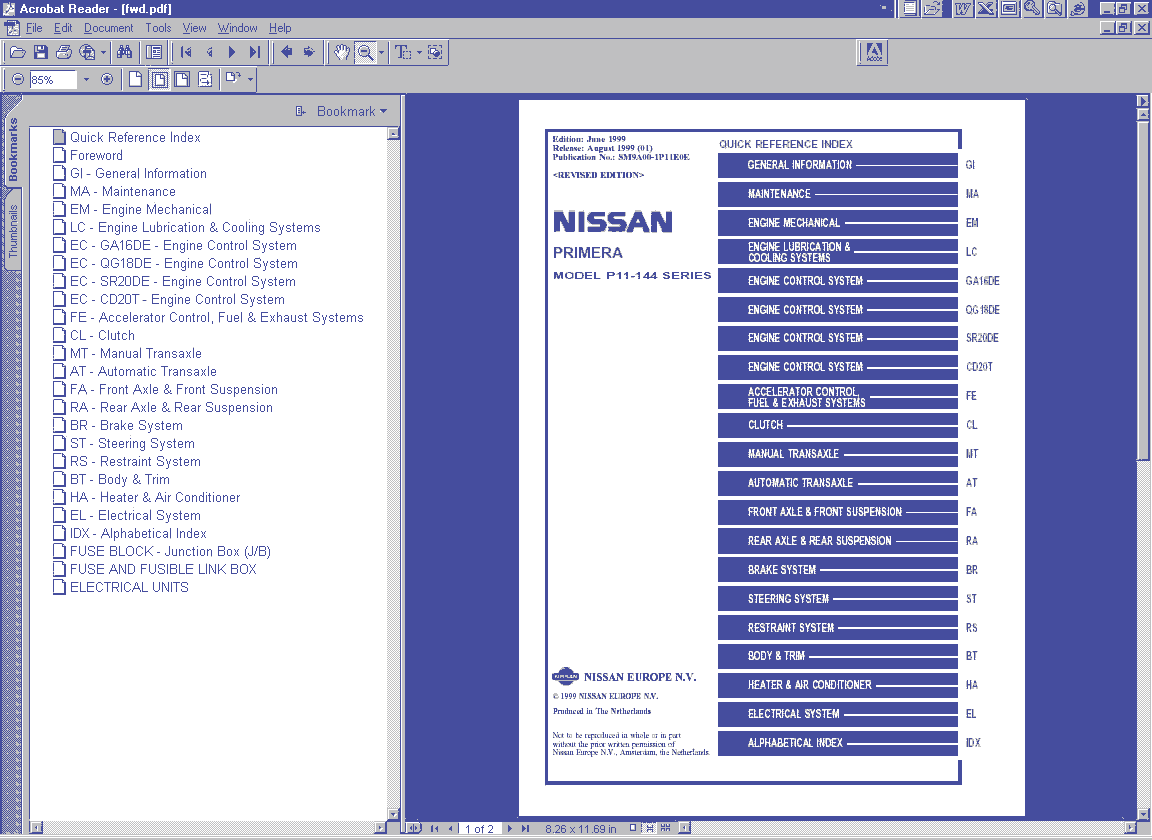Image resolution: width=1152 pixels, height=840 pixels.
Task: Click the Go to next view arrow
Action: 309,52
